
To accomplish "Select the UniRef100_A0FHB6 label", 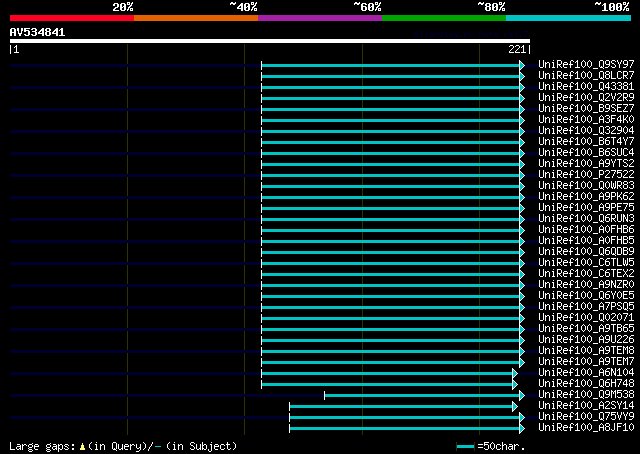I will [586, 230].
